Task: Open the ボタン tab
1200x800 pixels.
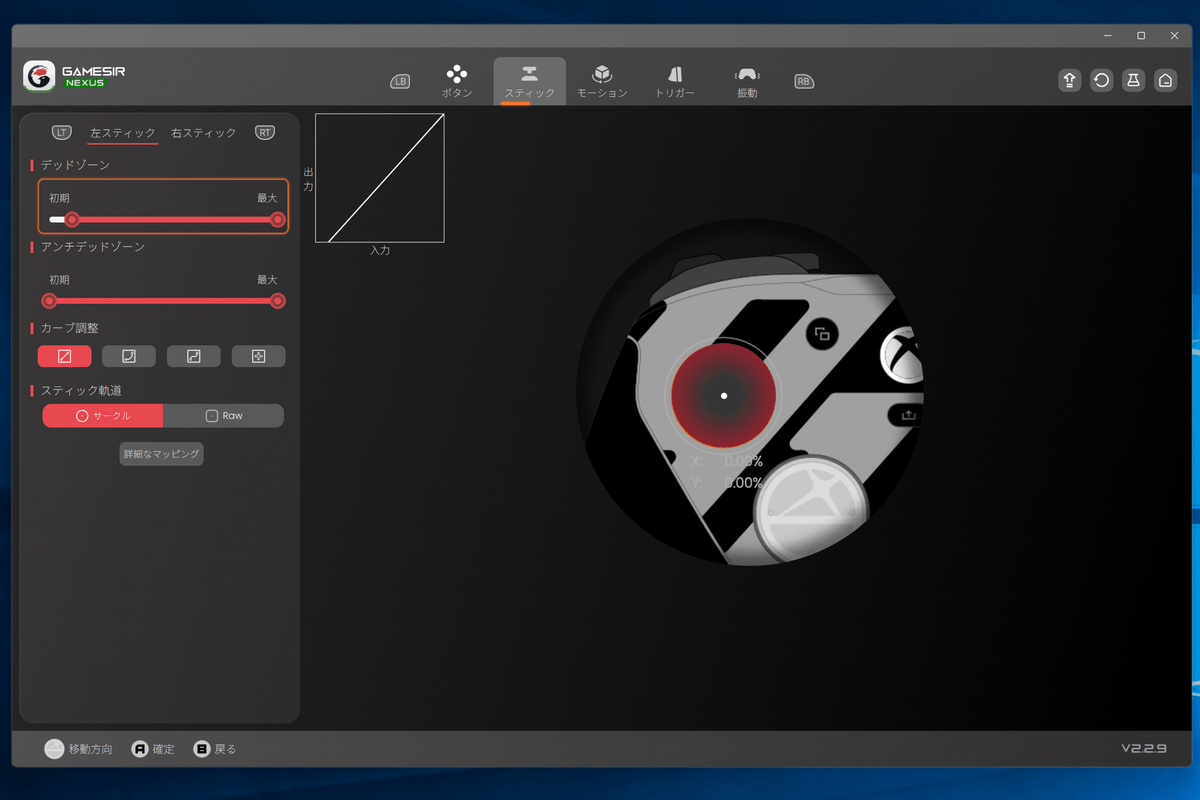Action: click(x=457, y=81)
